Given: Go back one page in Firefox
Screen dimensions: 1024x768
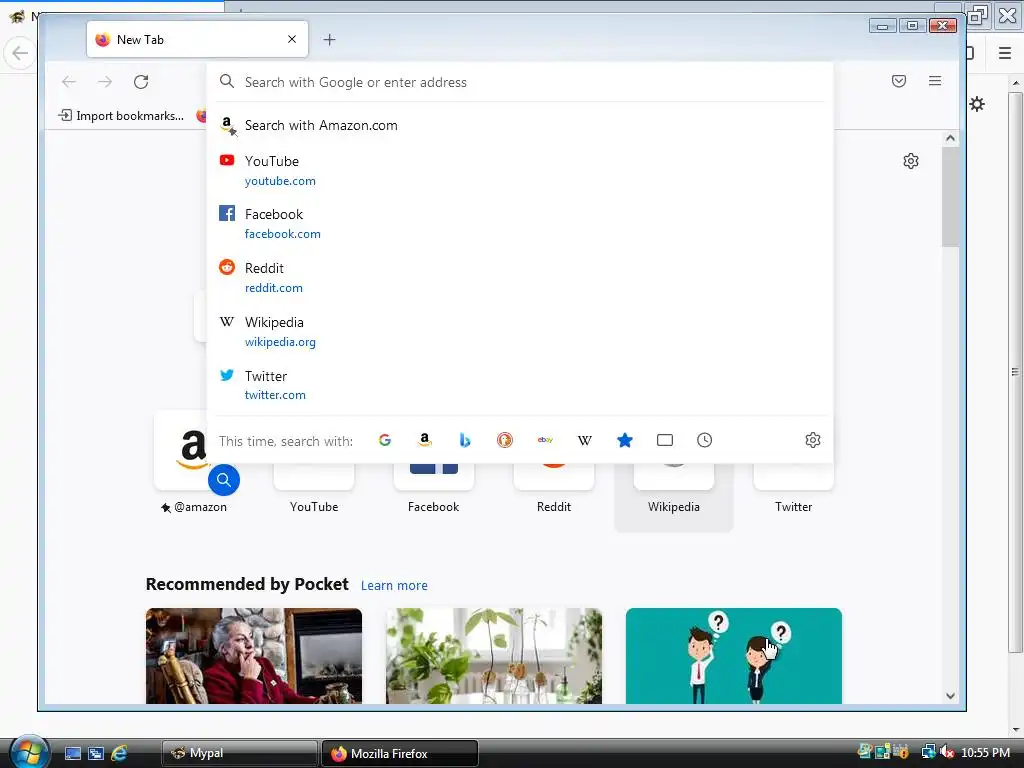Looking at the screenshot, I should coord(69,82).
